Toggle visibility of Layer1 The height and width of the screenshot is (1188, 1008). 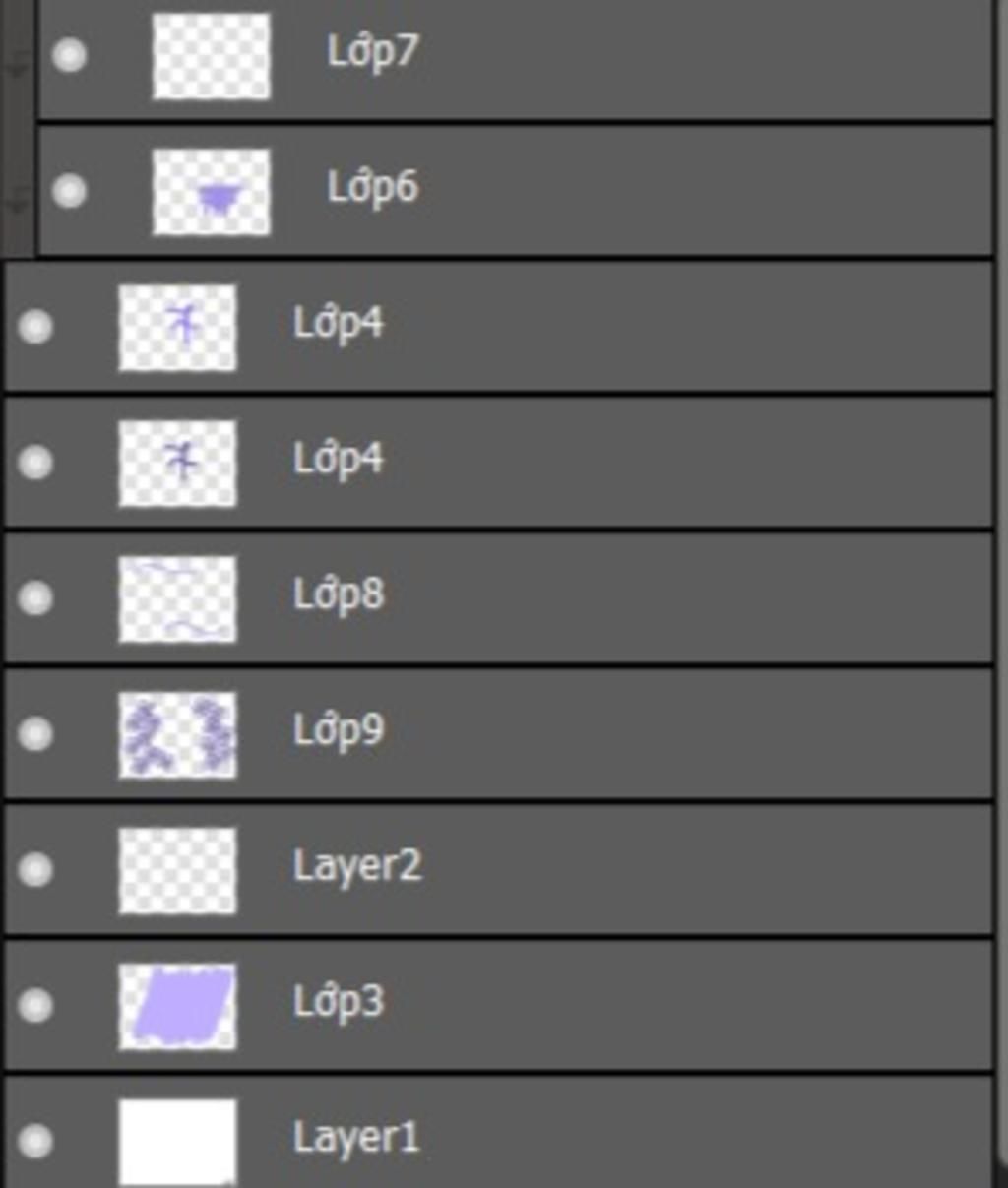[35, 1141]
